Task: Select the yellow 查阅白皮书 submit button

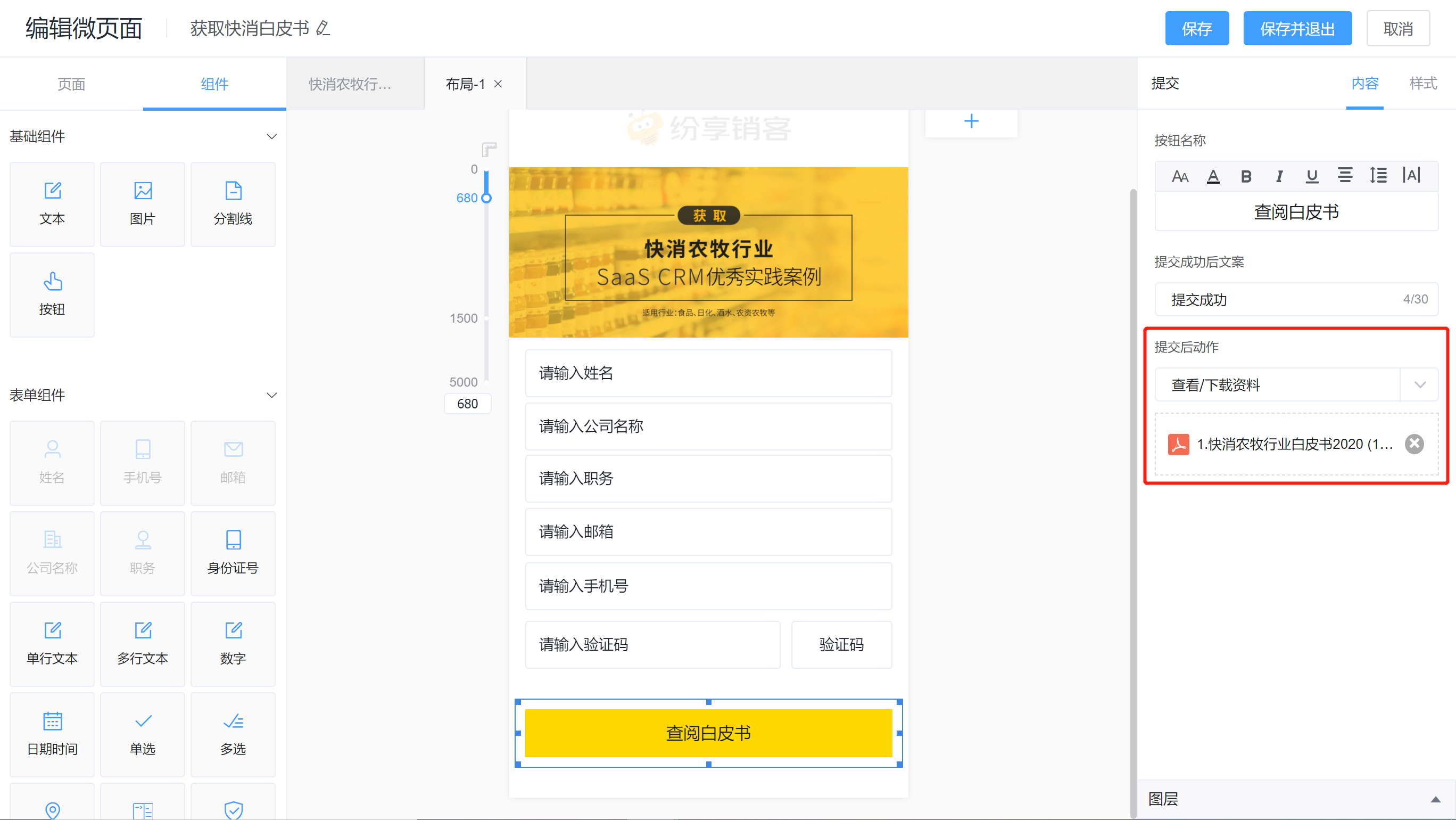Action: (x=708, y=733)
